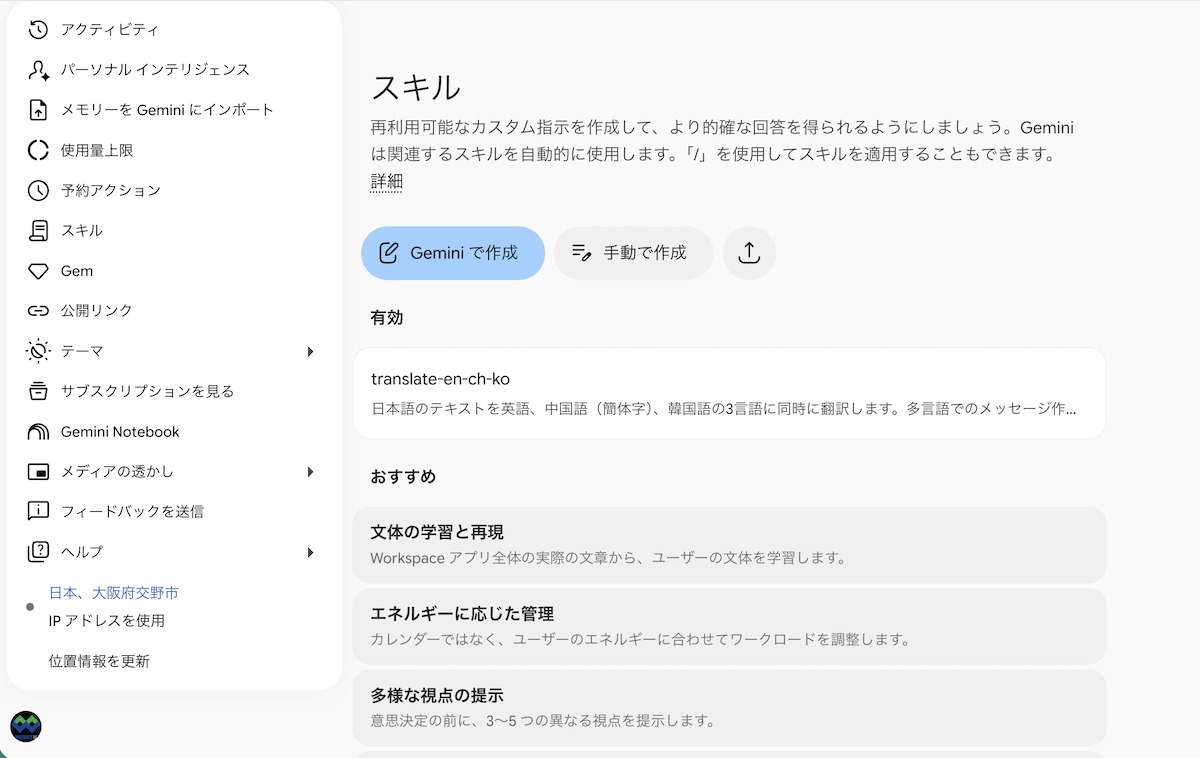Click IP アドレスを使用 text

pyautogui.click(x=107, y=621)
